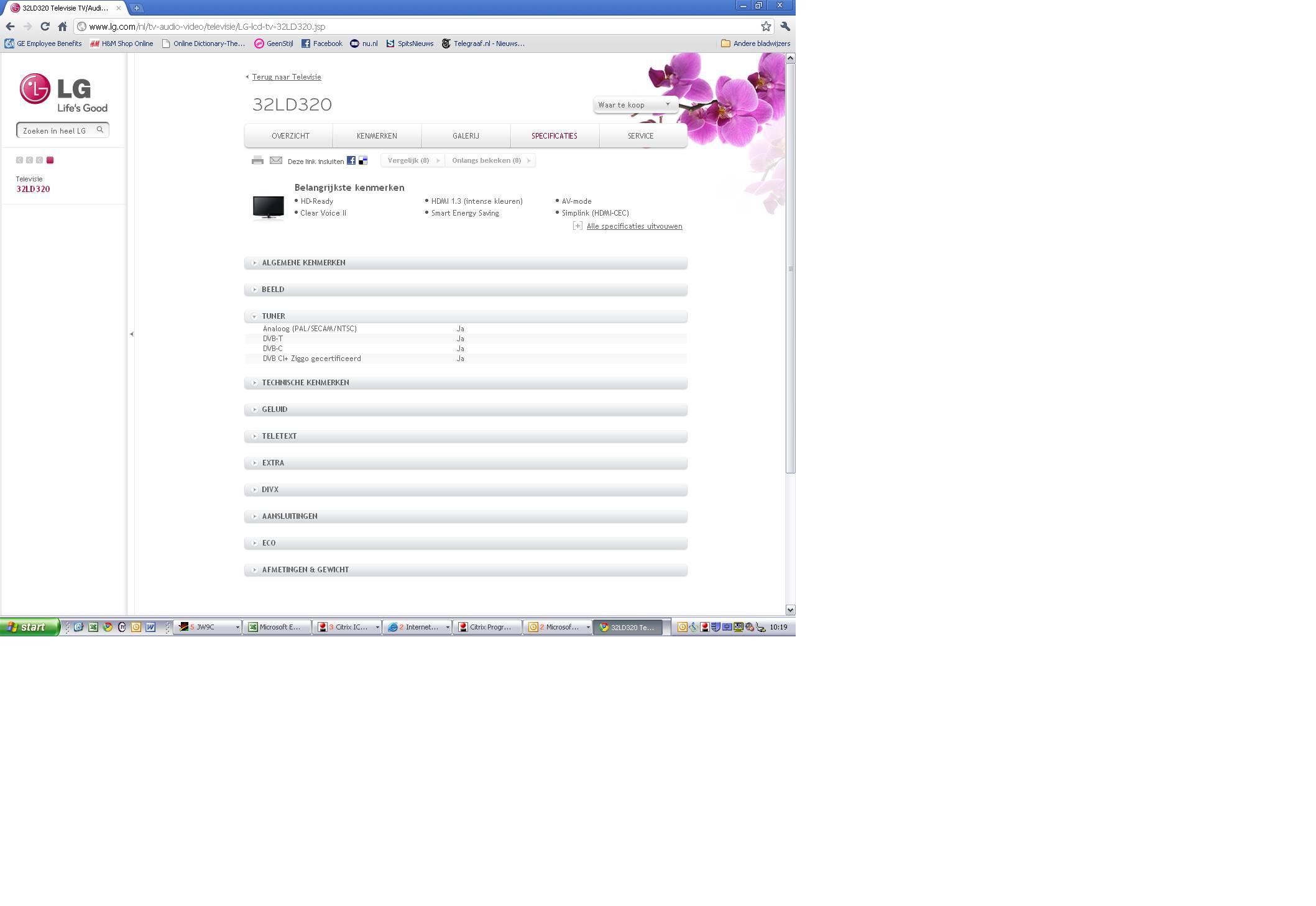Viewport: 1316px width, 906px height.
Task: Go to the browser home page
Action: point(62,27)
